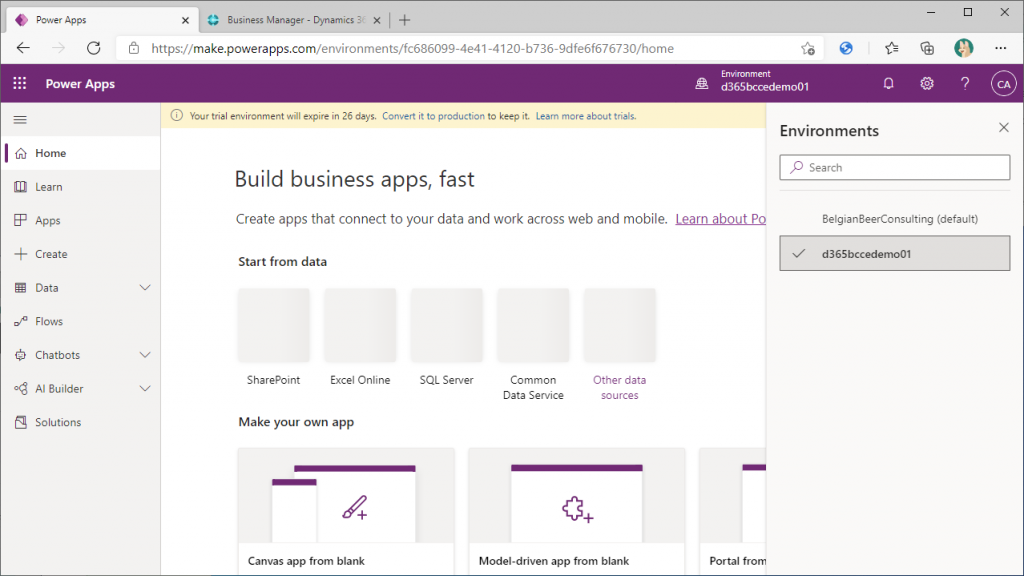Open Apps in the navigation
The image size is (1024, 576).
point(81,220)
